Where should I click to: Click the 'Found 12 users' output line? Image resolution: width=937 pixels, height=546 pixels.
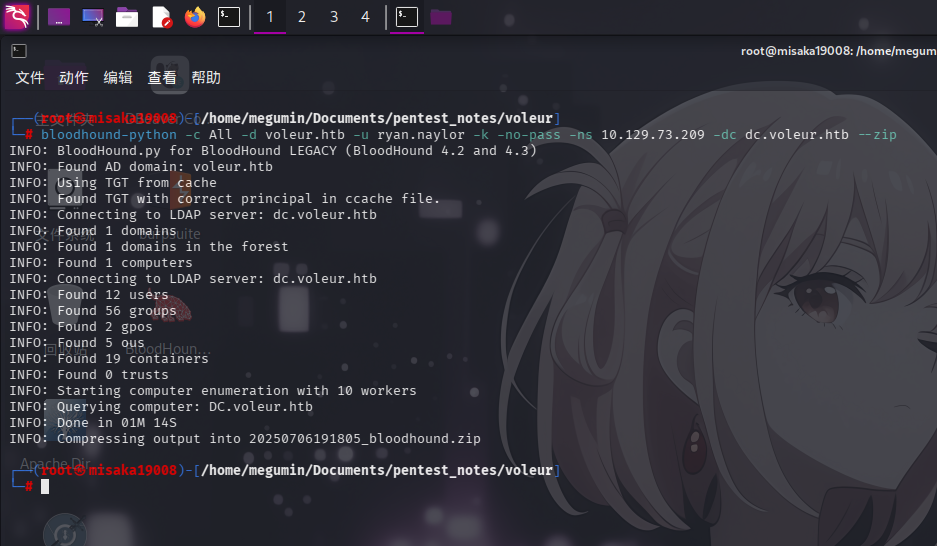pyautogui.click(x=89, y=295)
